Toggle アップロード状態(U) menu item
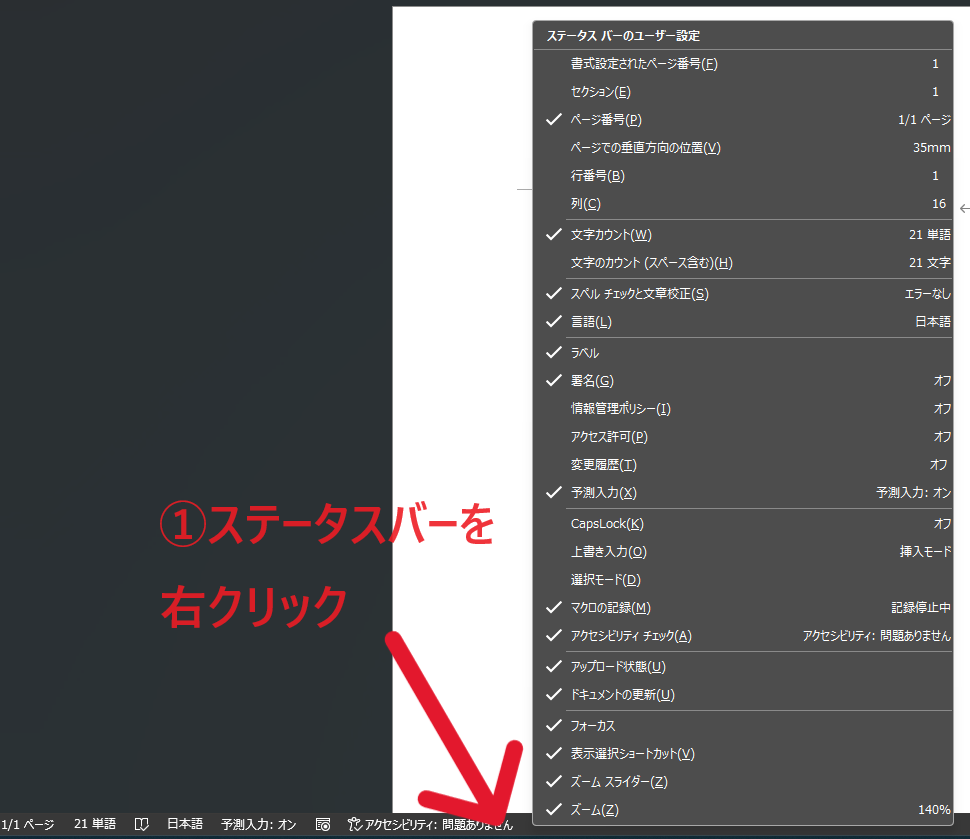Screen dimensions: 970x839 pos(742,666)
